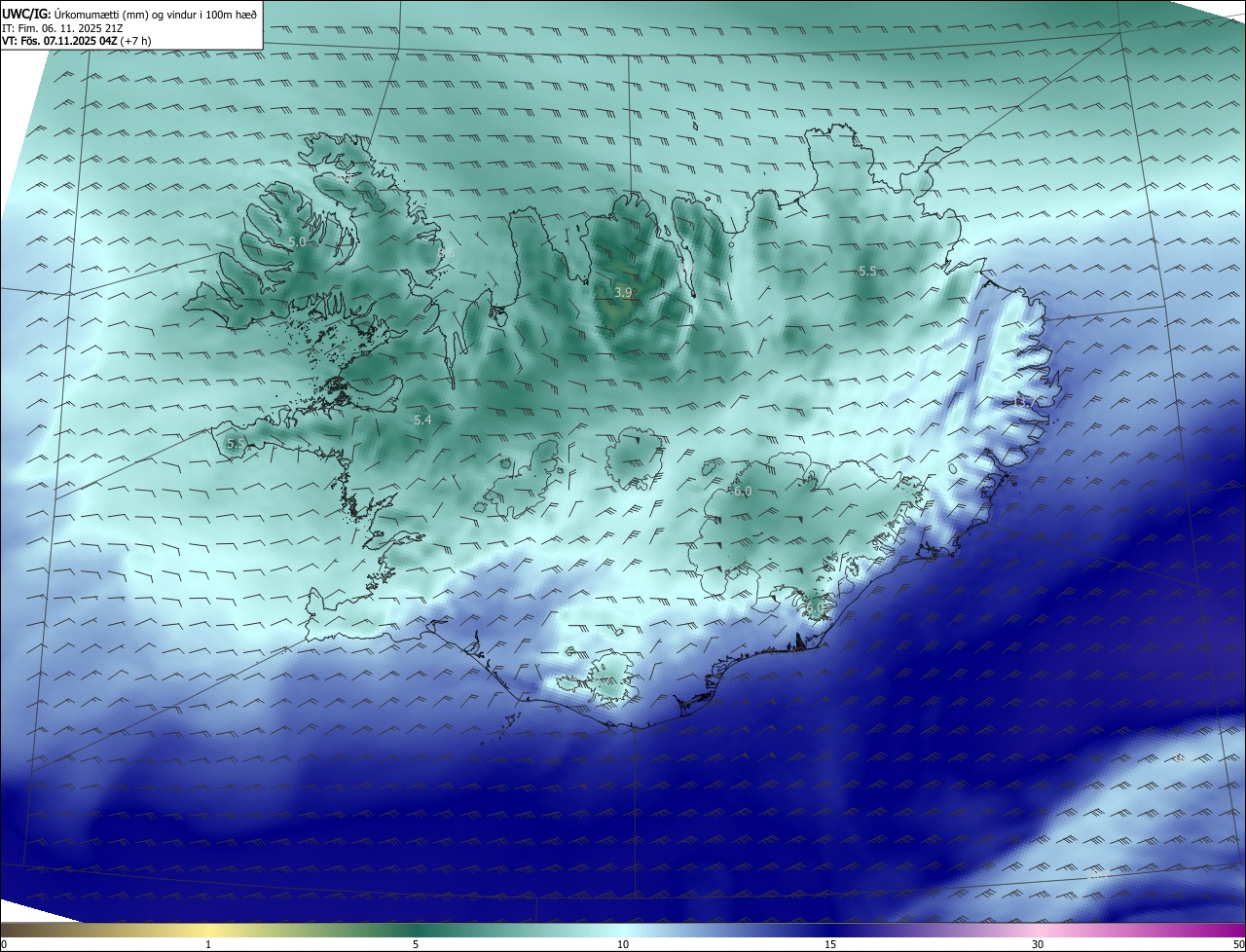
Task: Click the 5.5 value on the Snæfellsnes peninsula
Action: click(236, 443)
